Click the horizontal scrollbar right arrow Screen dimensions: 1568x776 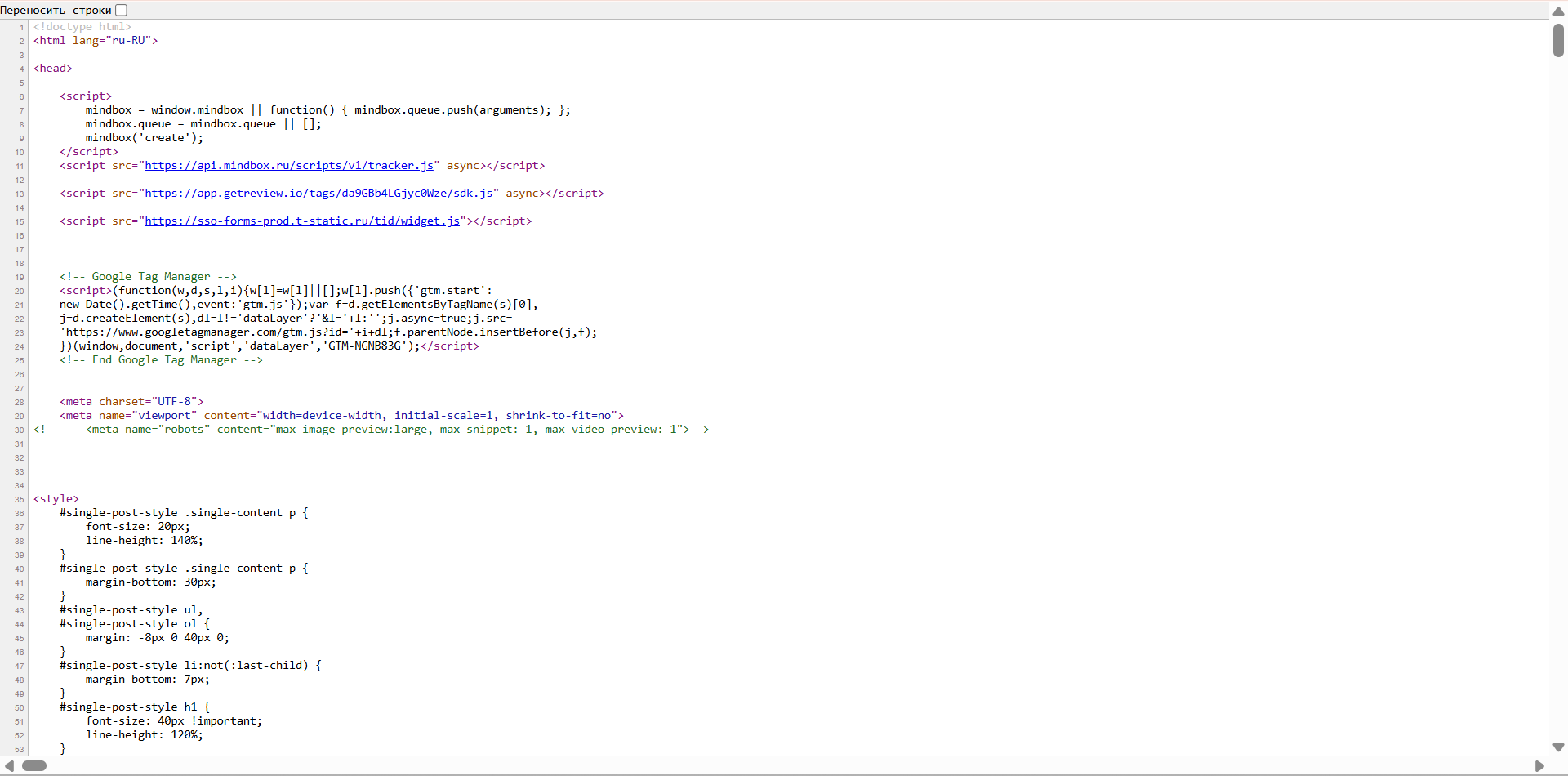point(1539,766)
